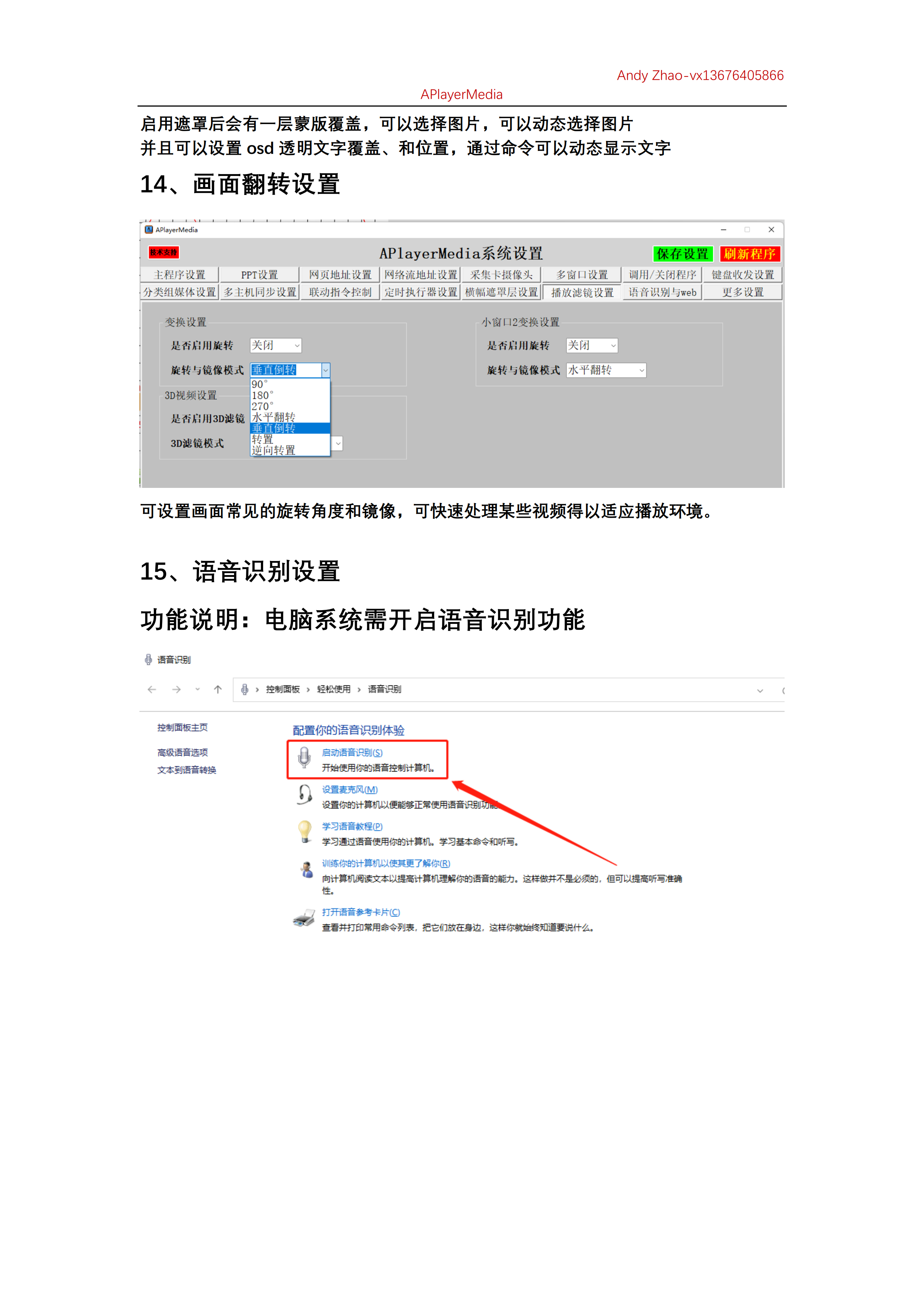Open the 横幅遮罩层设置 tab

click(501, 292)
